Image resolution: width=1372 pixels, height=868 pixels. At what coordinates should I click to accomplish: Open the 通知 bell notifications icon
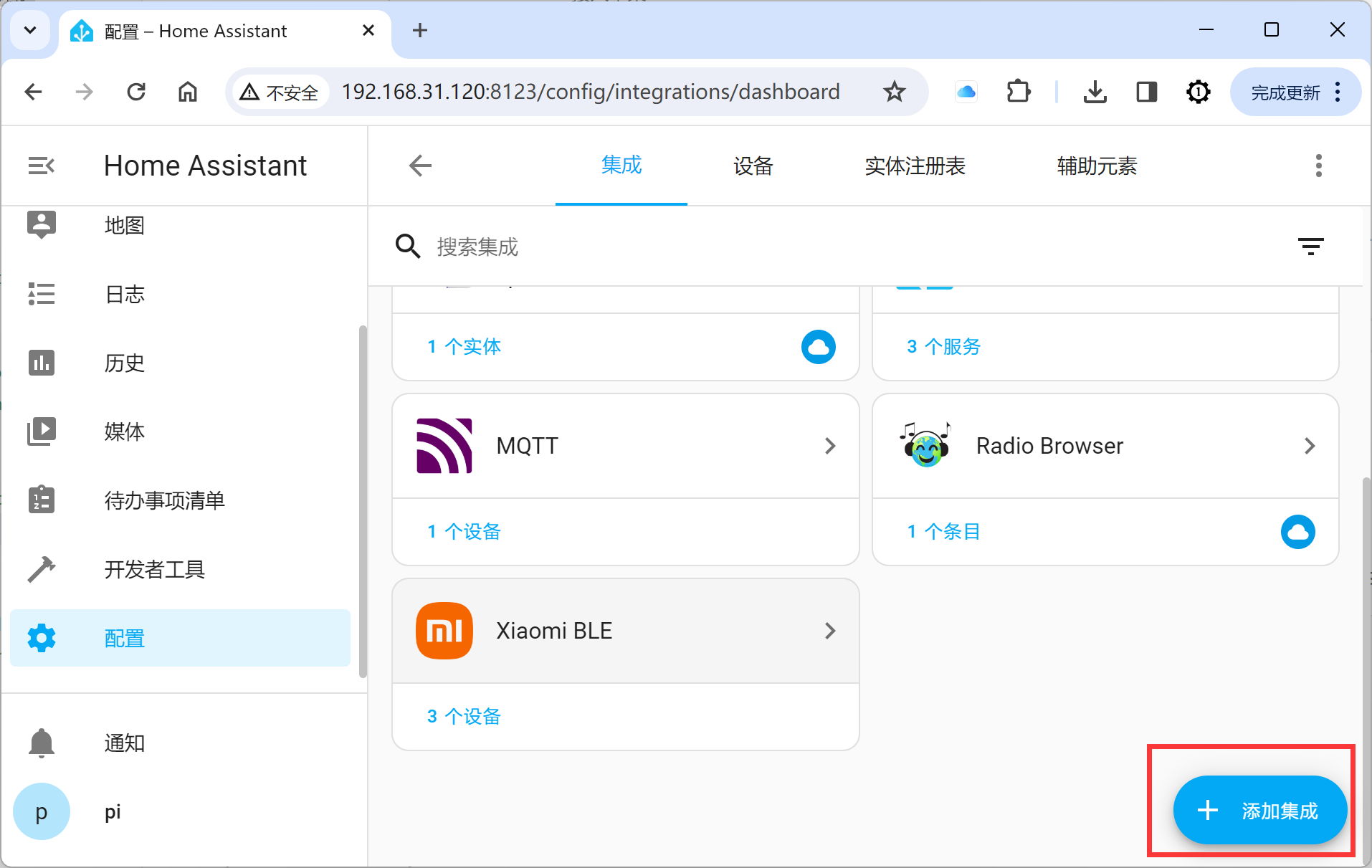pyautogui.click(x=42, y=743)
